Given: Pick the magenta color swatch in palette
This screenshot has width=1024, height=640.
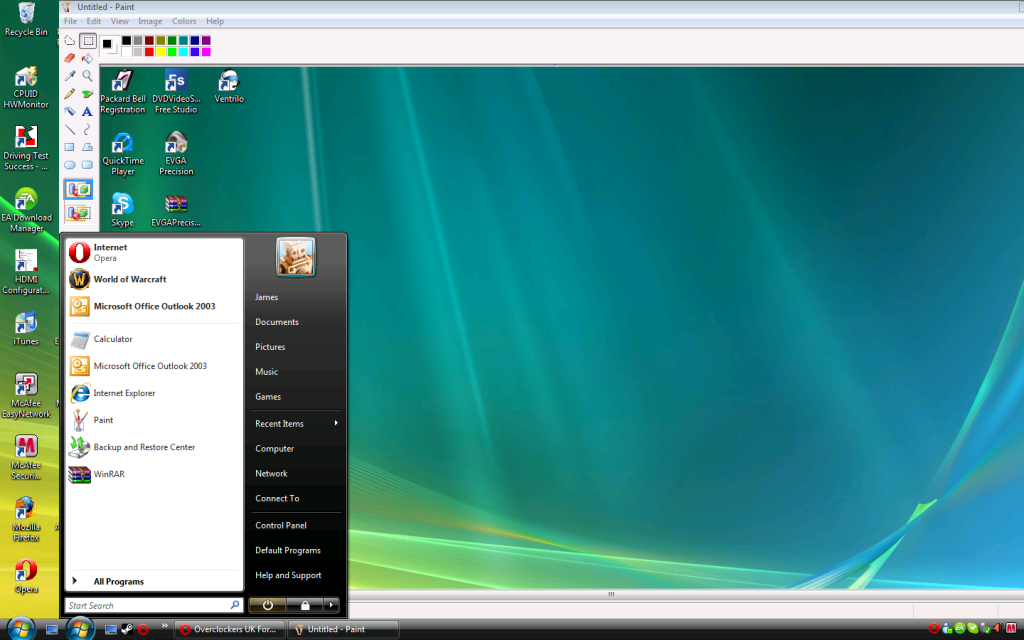Looking at the screenshot, I should (x=206, y=52).
